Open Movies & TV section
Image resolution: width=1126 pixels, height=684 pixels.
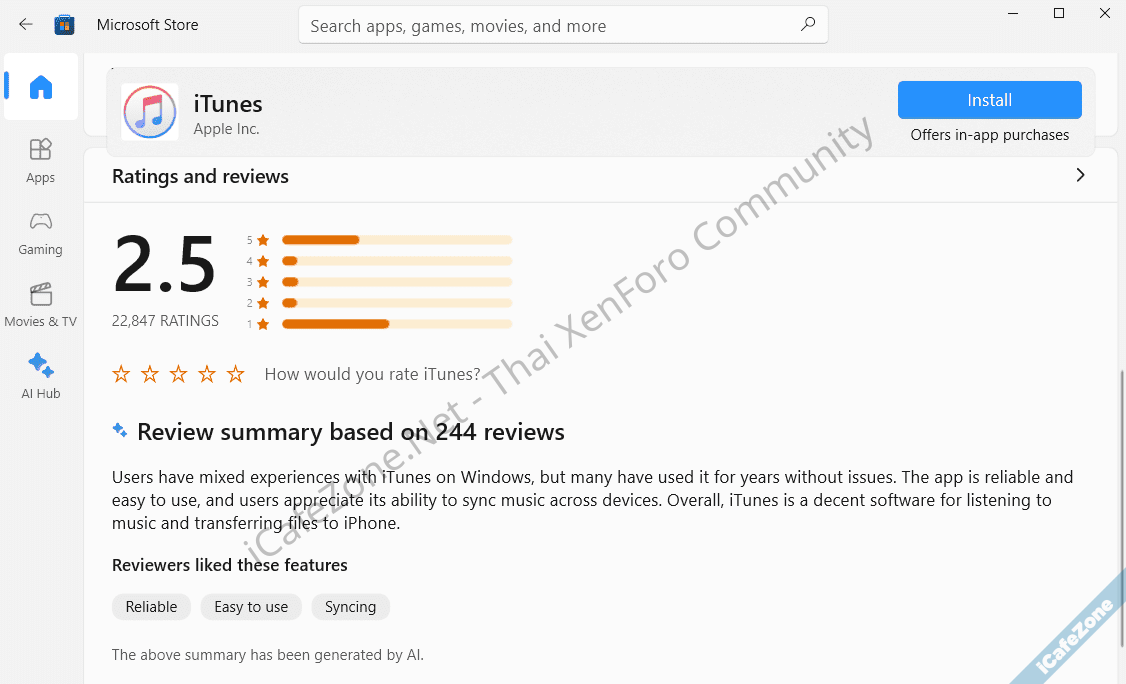pyautogui.click(x=41, y=304)
